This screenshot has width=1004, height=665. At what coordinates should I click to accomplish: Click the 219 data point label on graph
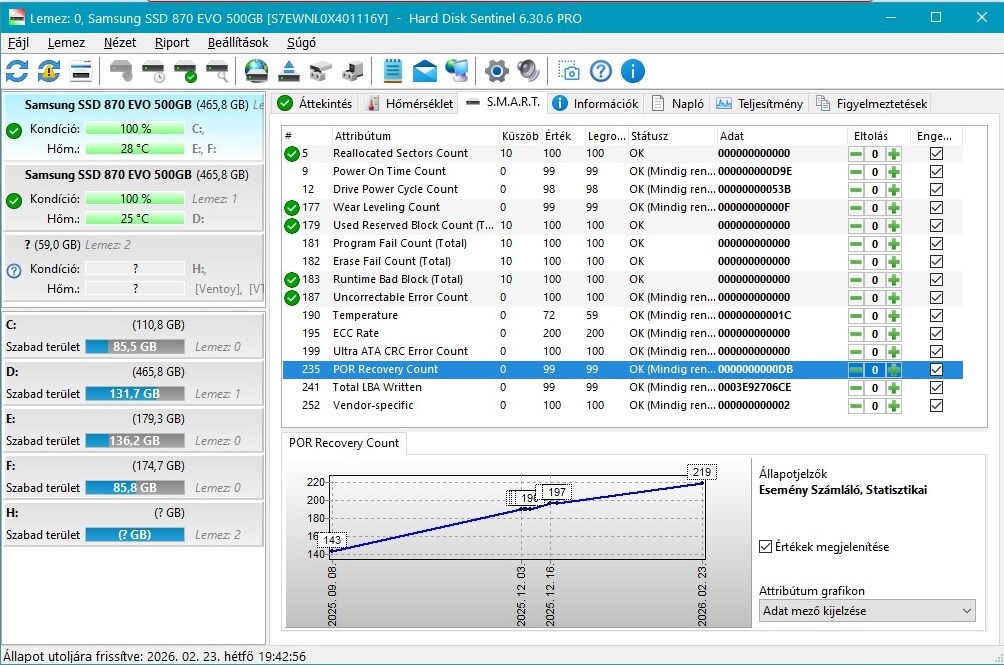702,472
